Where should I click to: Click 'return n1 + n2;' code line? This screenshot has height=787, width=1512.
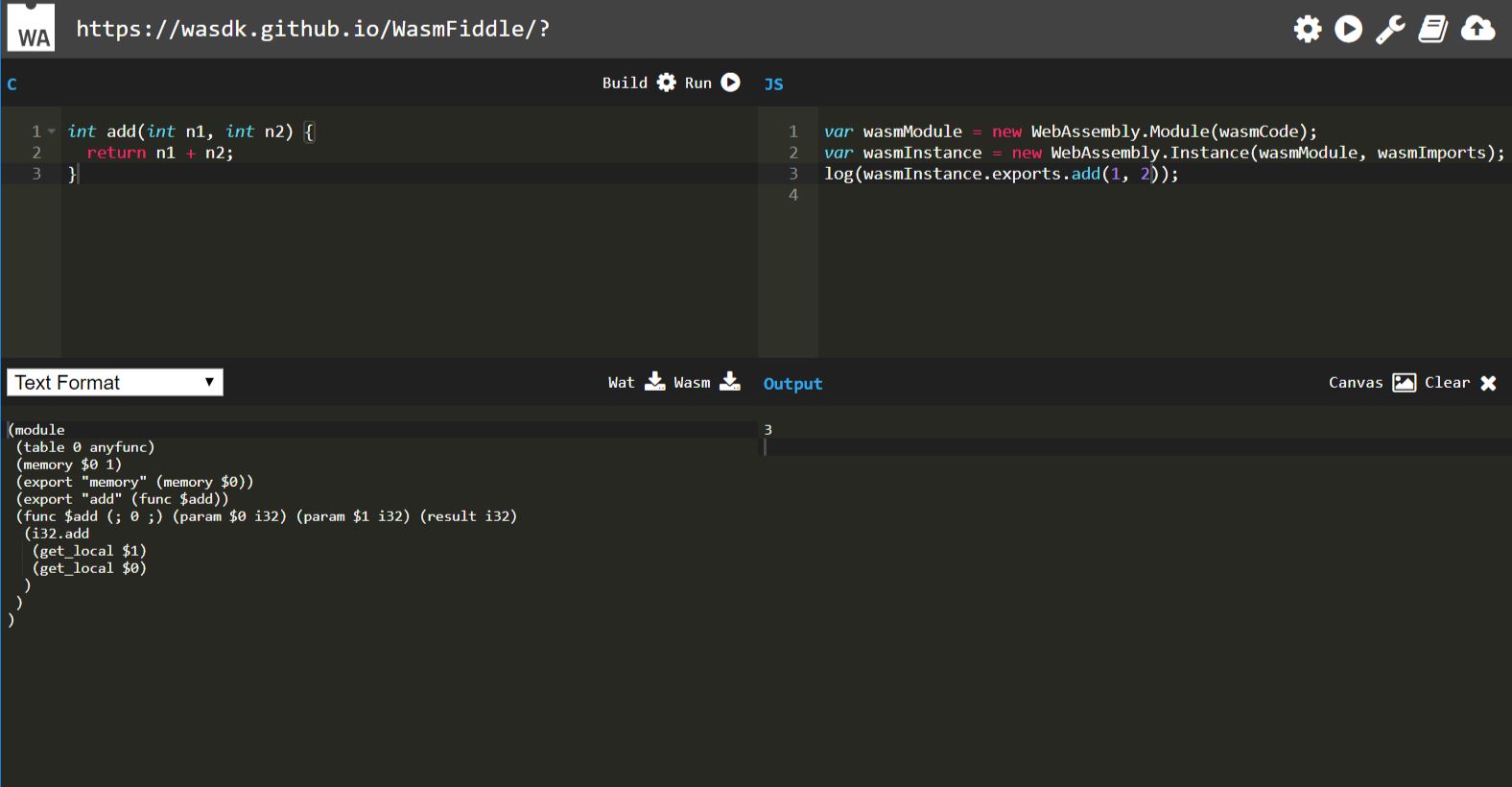(160, 153)
